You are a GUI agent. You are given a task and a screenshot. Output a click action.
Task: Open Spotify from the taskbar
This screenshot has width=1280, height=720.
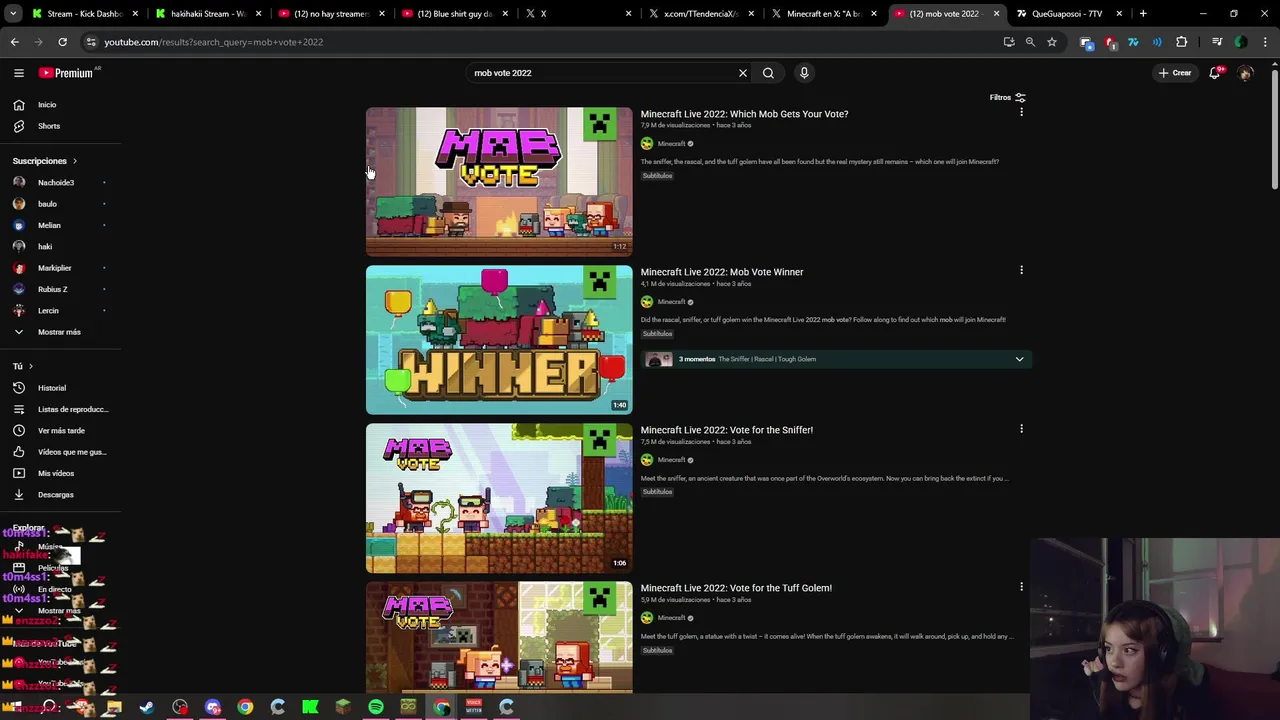(376, 707)
